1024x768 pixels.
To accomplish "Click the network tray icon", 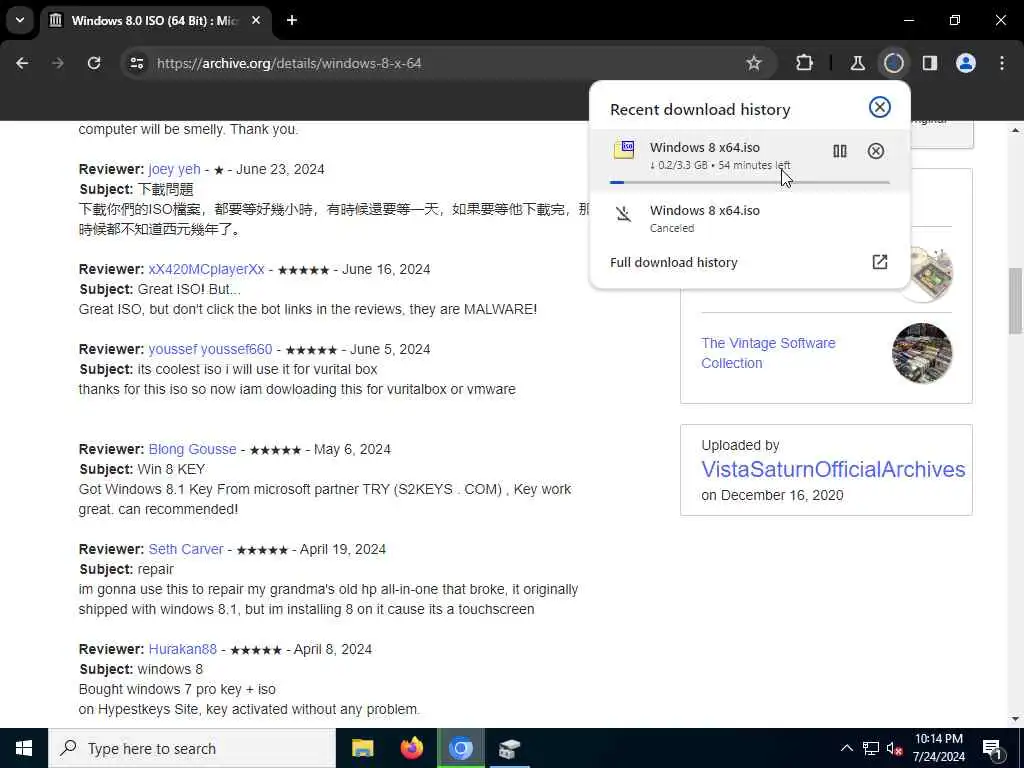I will [871, 748].
